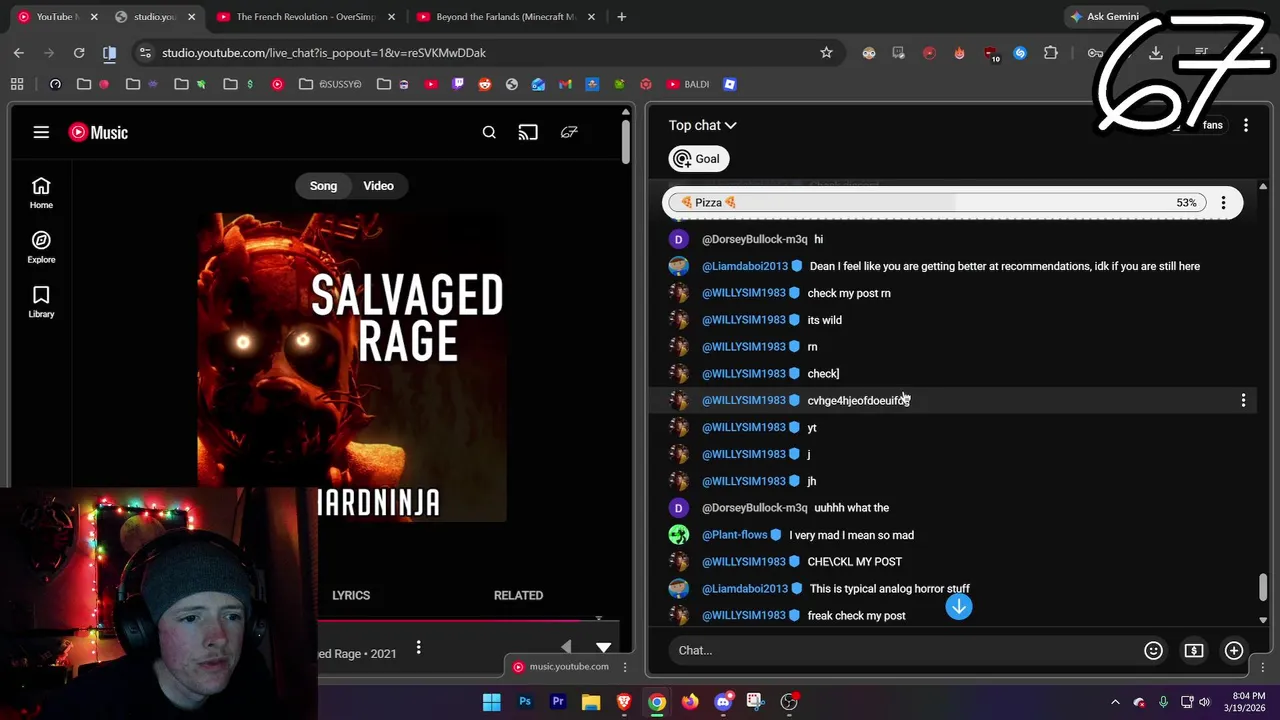Open the Chrome Extensions puzzle icon
The height and width of the screenshot is (720, 1280).
(1050, 53)
